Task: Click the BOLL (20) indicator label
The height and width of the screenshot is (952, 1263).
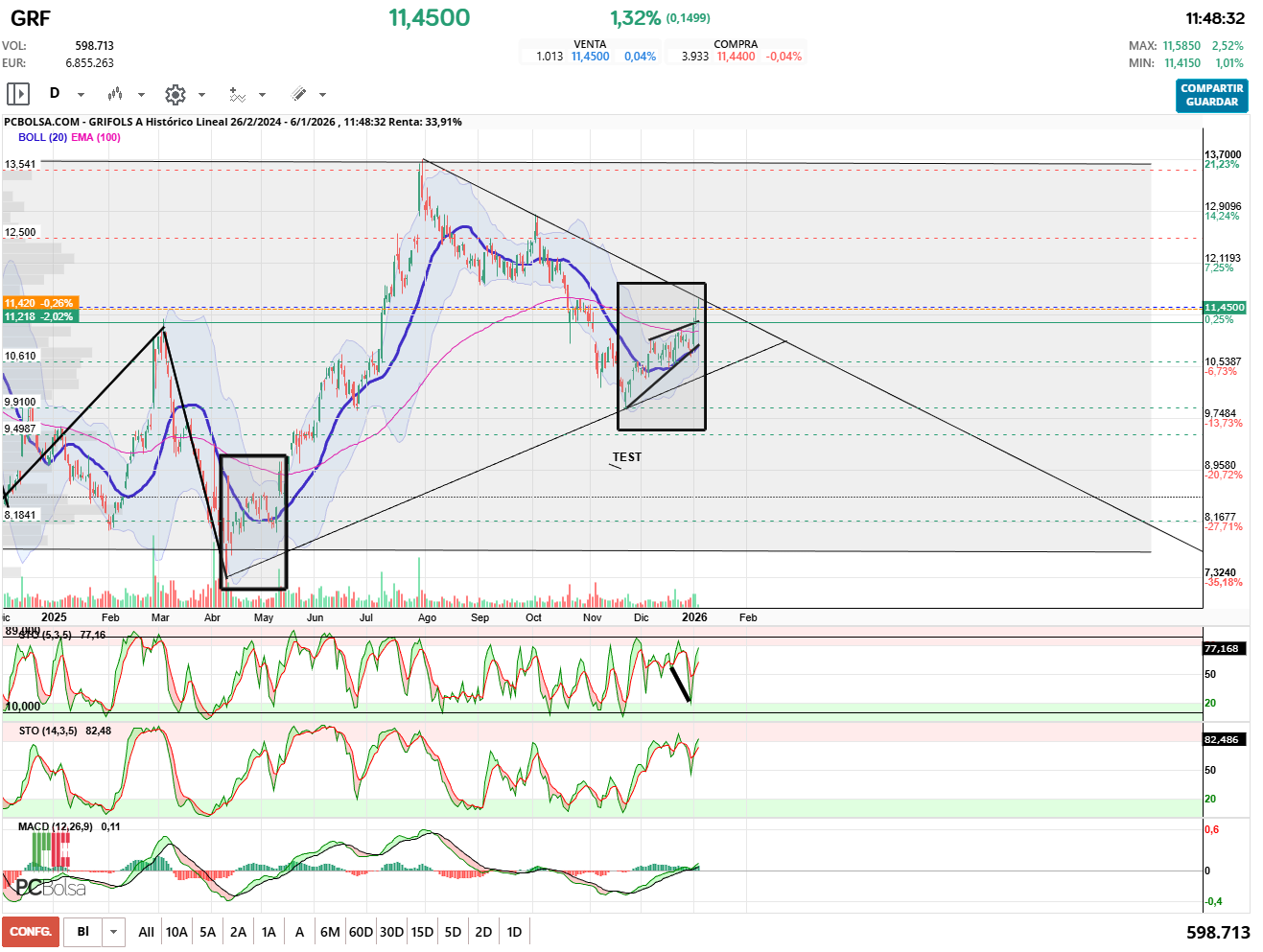Action: point(42,137)
